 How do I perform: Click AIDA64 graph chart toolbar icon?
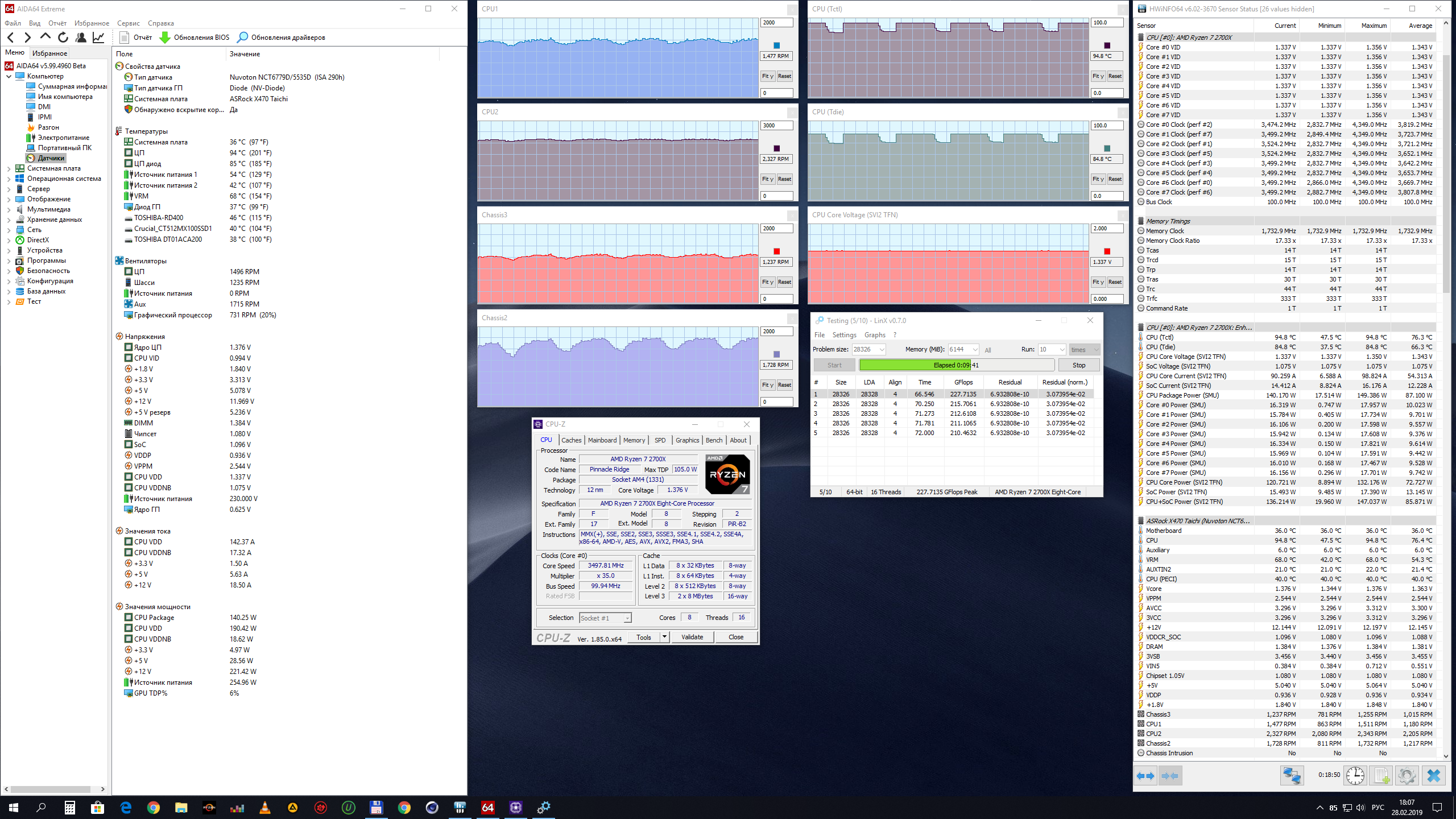pyautogui.click(x=98, y=38)
